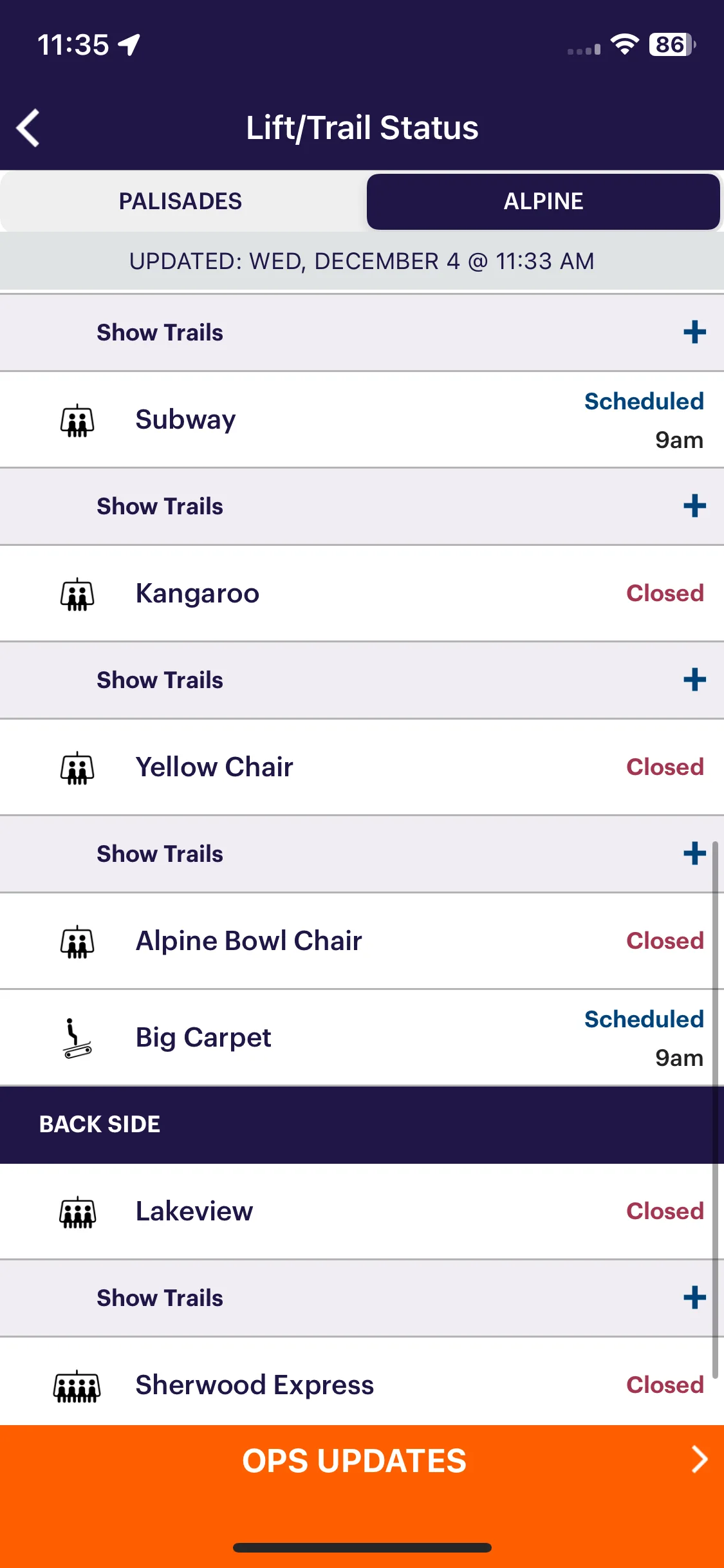
Task: Tap the OPS UPDATES right chevron
Action: pos(700,1459)
